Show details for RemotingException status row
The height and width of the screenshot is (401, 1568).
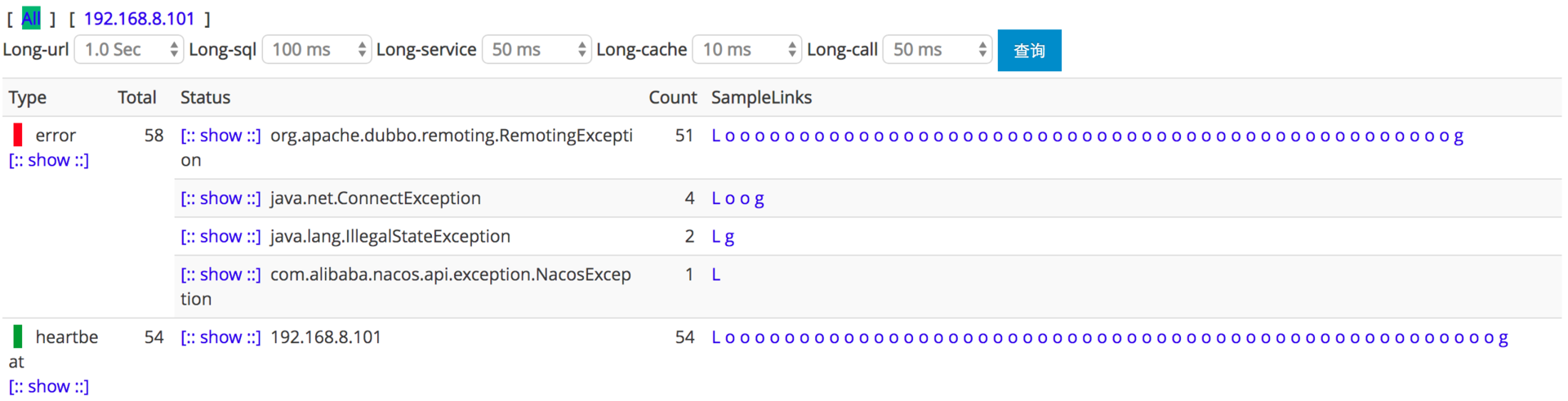(220, 136)
